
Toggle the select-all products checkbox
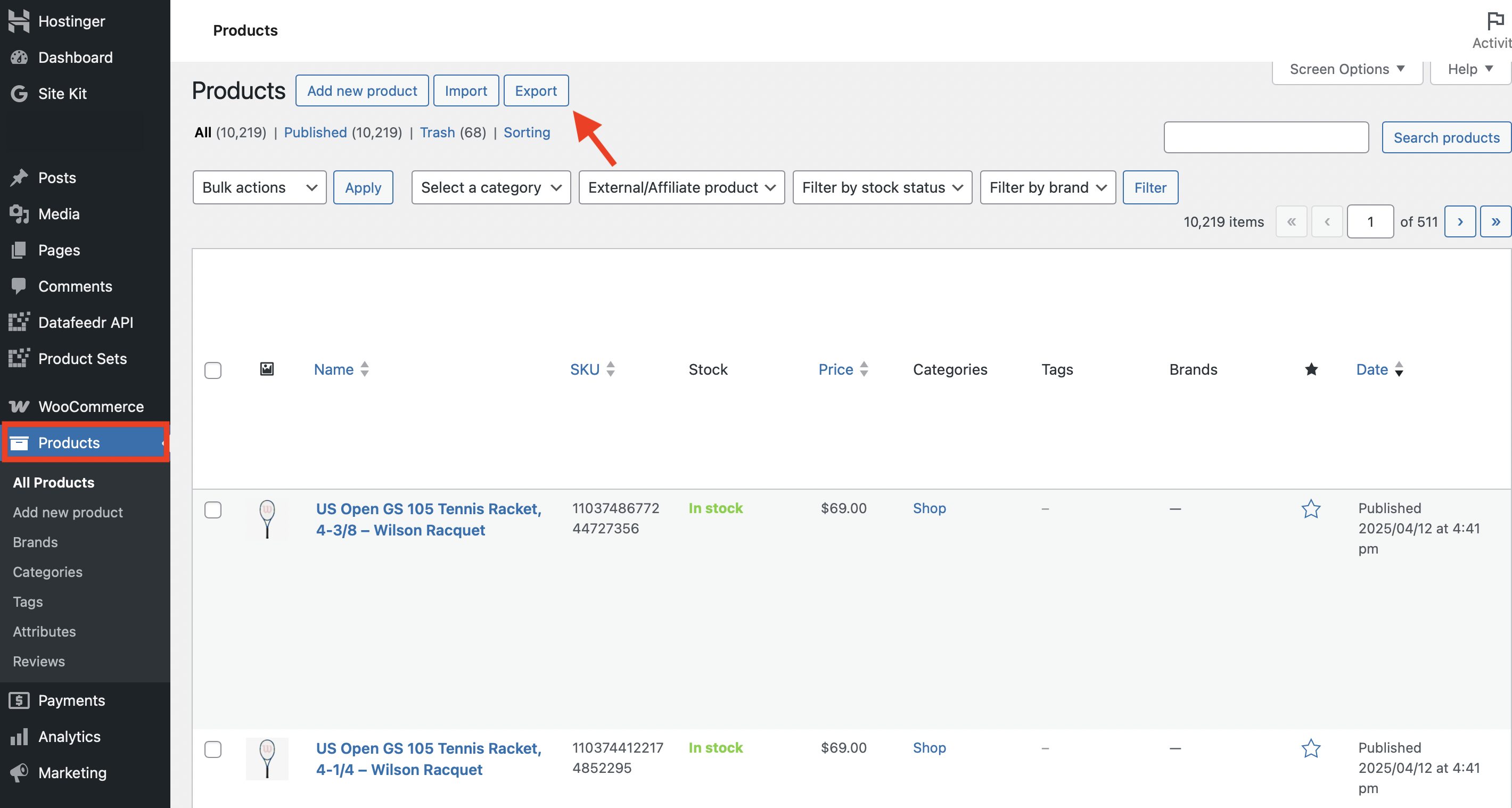(x=213, y=370)
